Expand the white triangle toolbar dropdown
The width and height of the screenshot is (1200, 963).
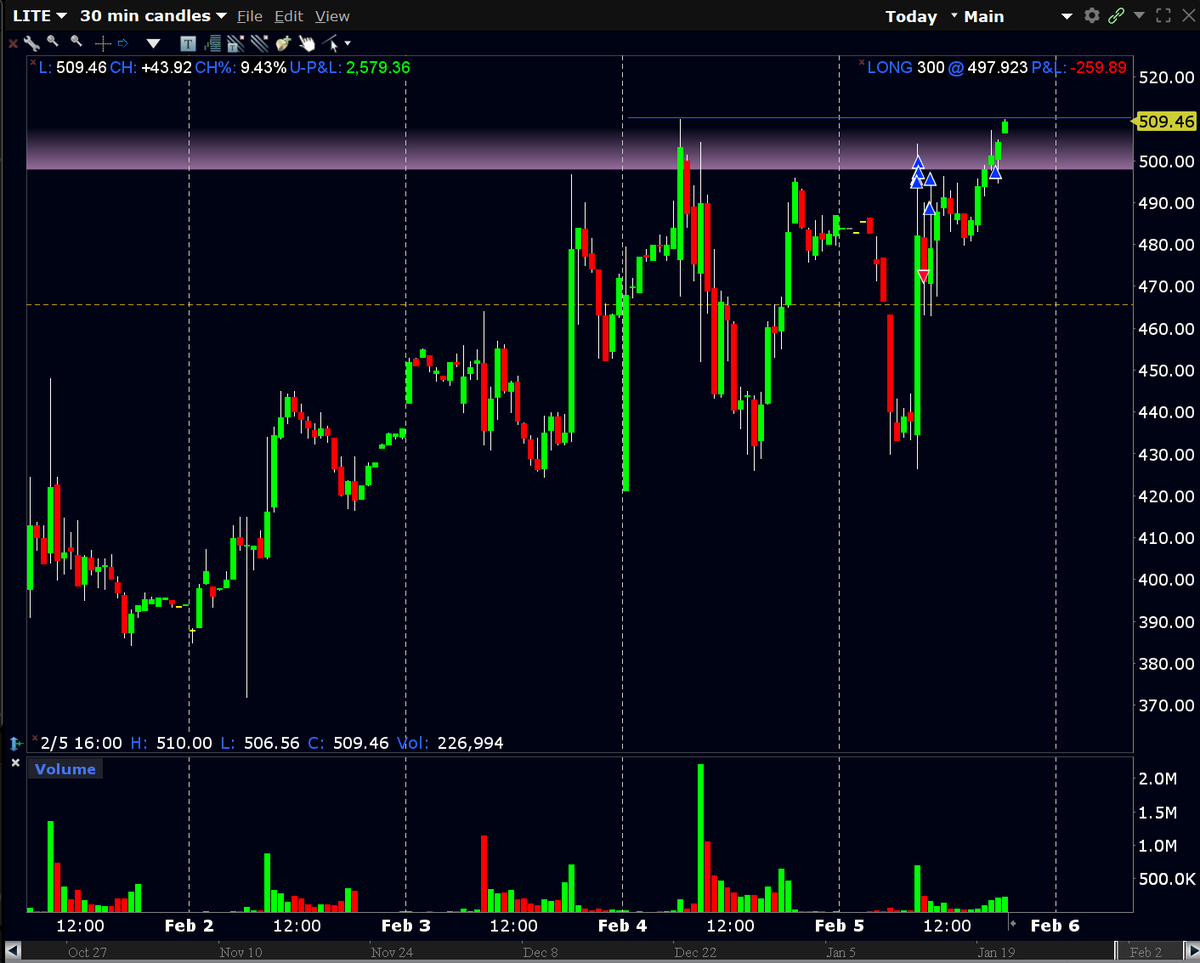pyautogui.click(x=153, y=44)
